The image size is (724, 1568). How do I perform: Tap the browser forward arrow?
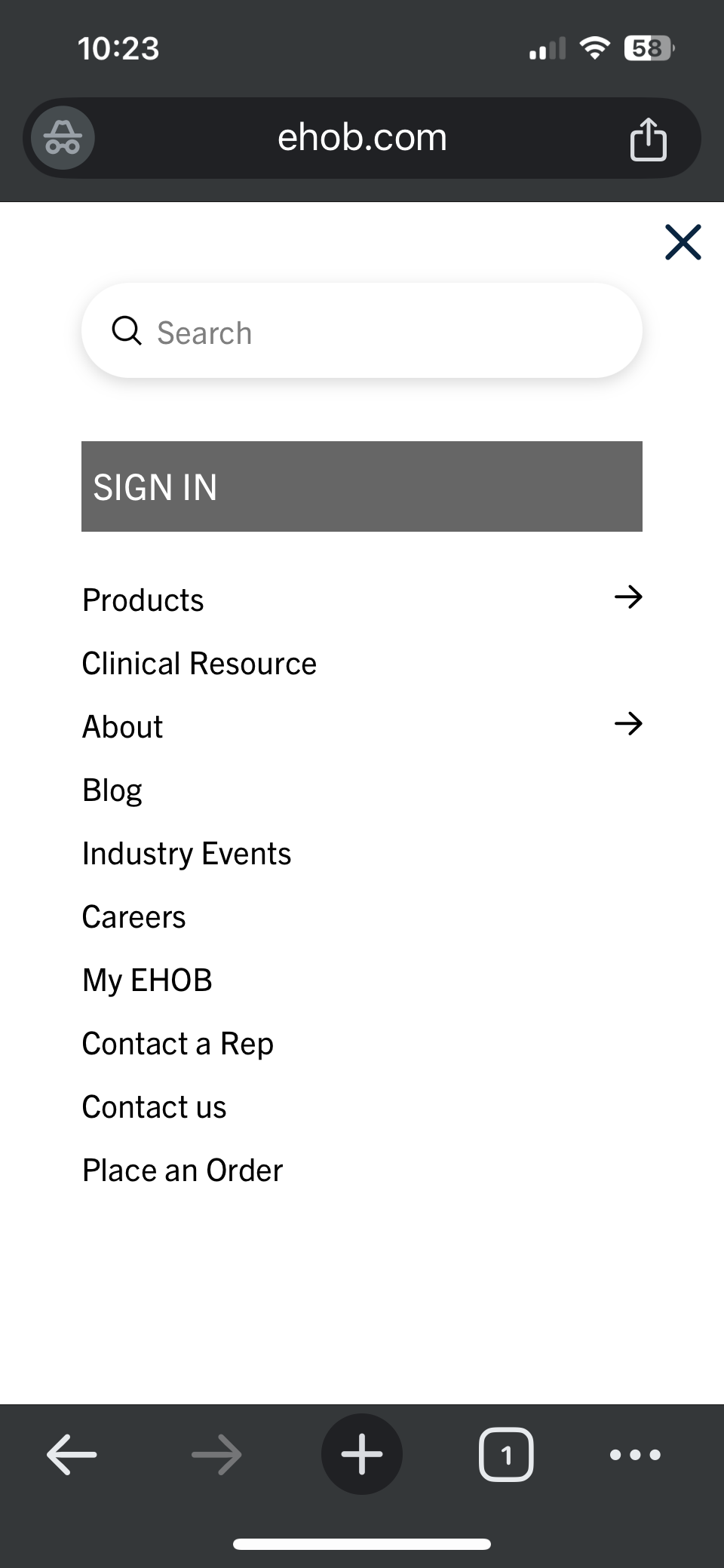pos(216,1454)
